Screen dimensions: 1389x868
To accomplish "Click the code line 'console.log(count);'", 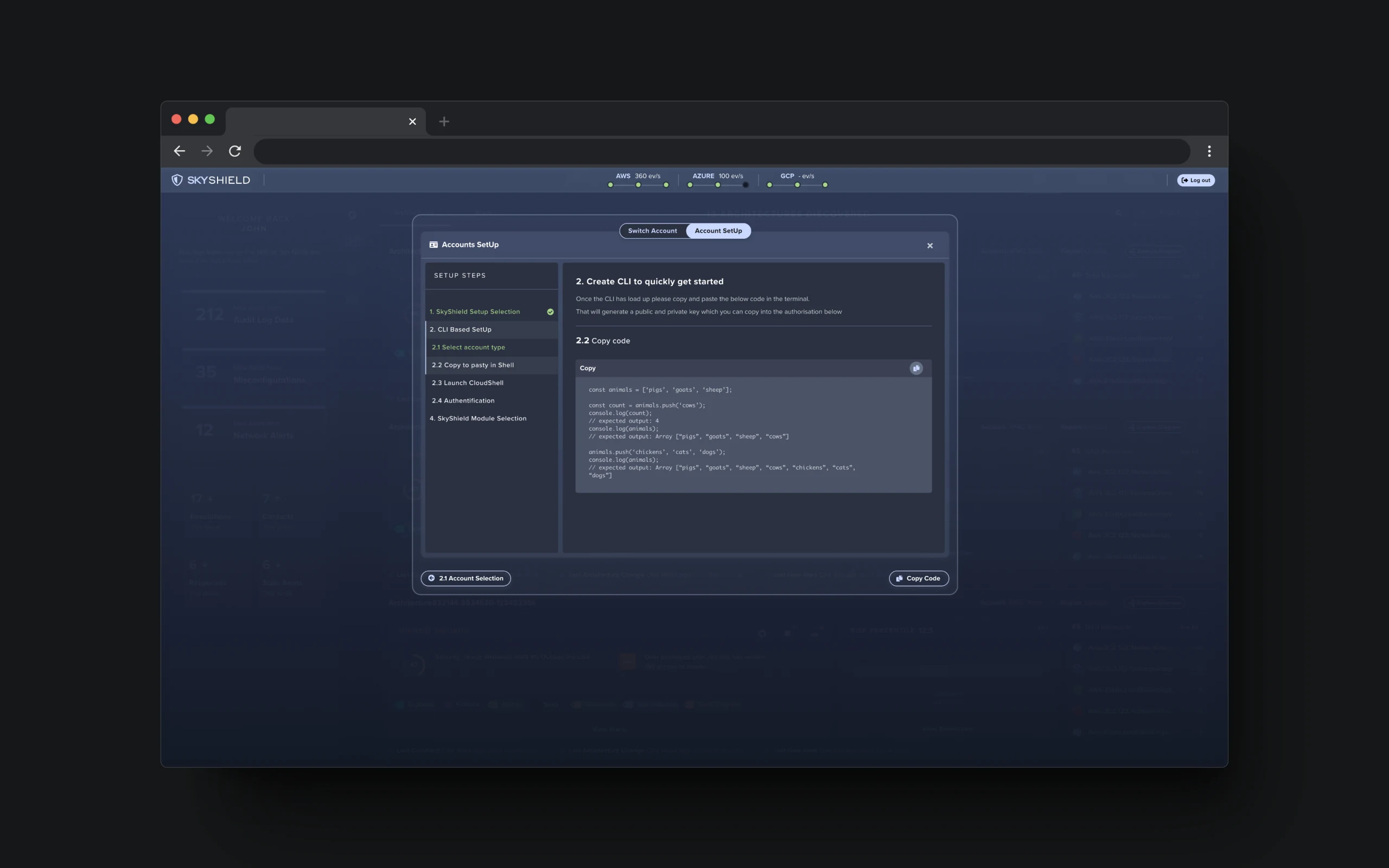I will [x=620, y=413].
